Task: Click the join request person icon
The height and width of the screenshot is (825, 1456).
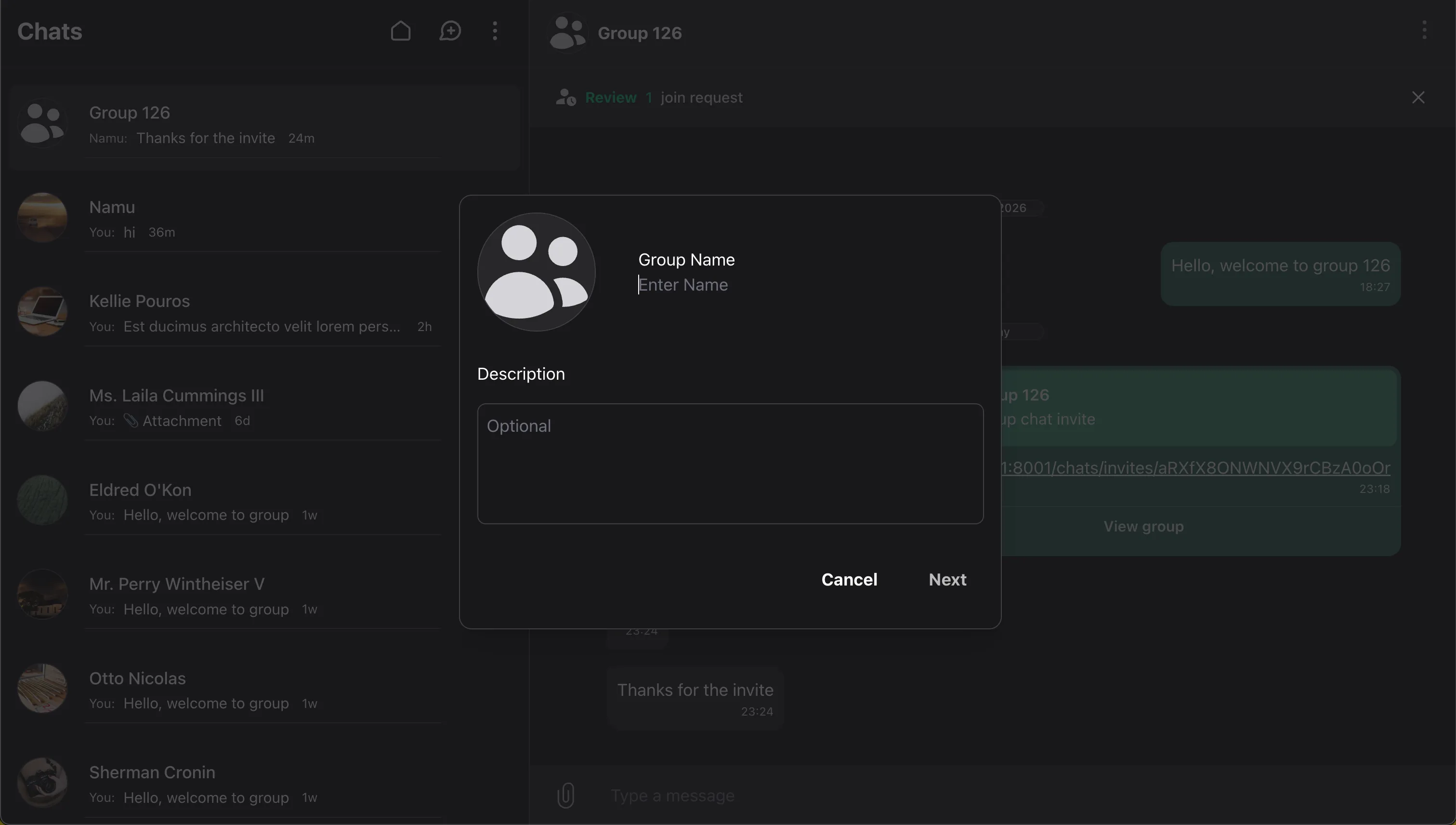Action: click(x=566, y=97)
